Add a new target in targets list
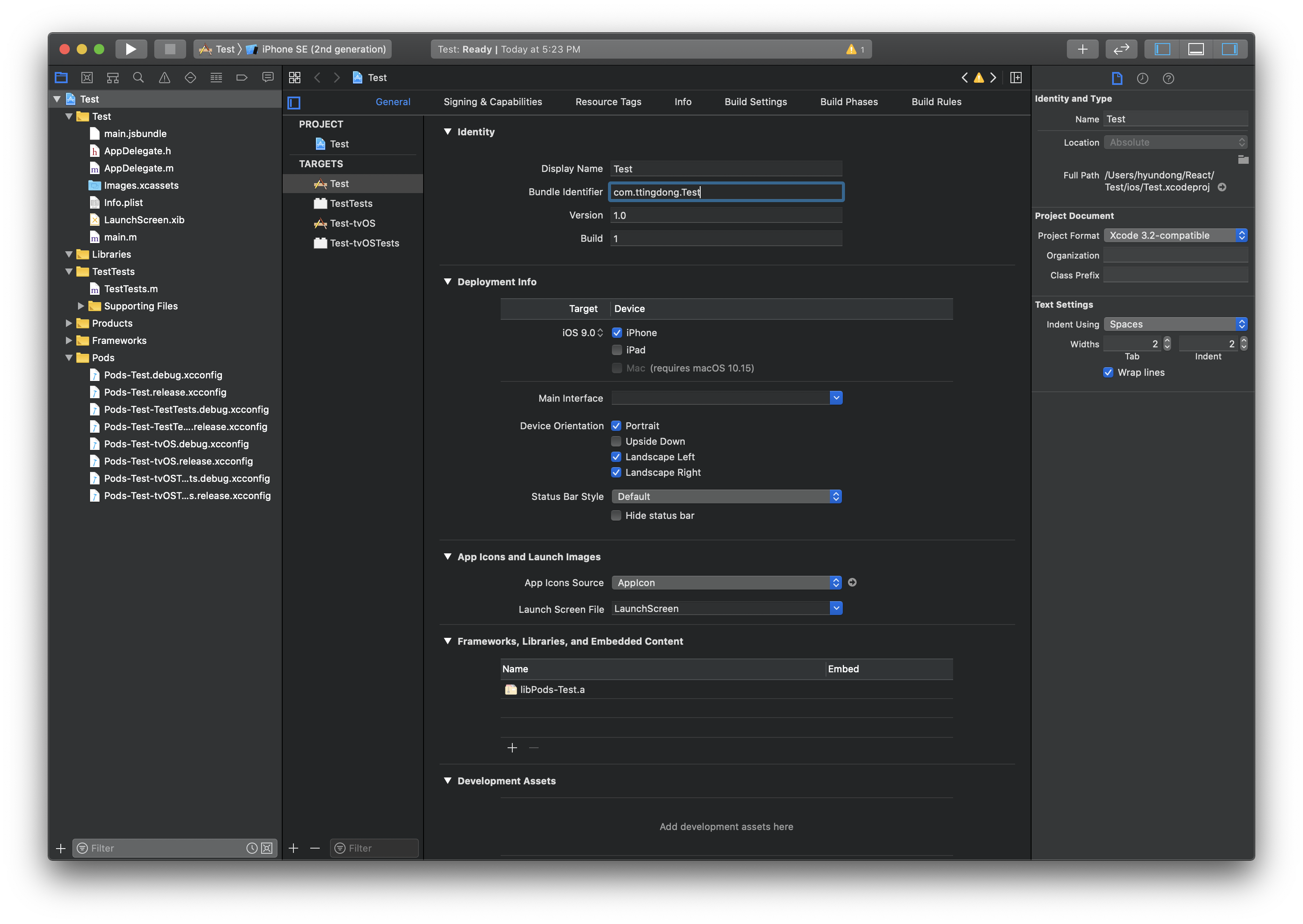Image resolution: width=1303 pixels, height=924 pixels. pos(293,848)
